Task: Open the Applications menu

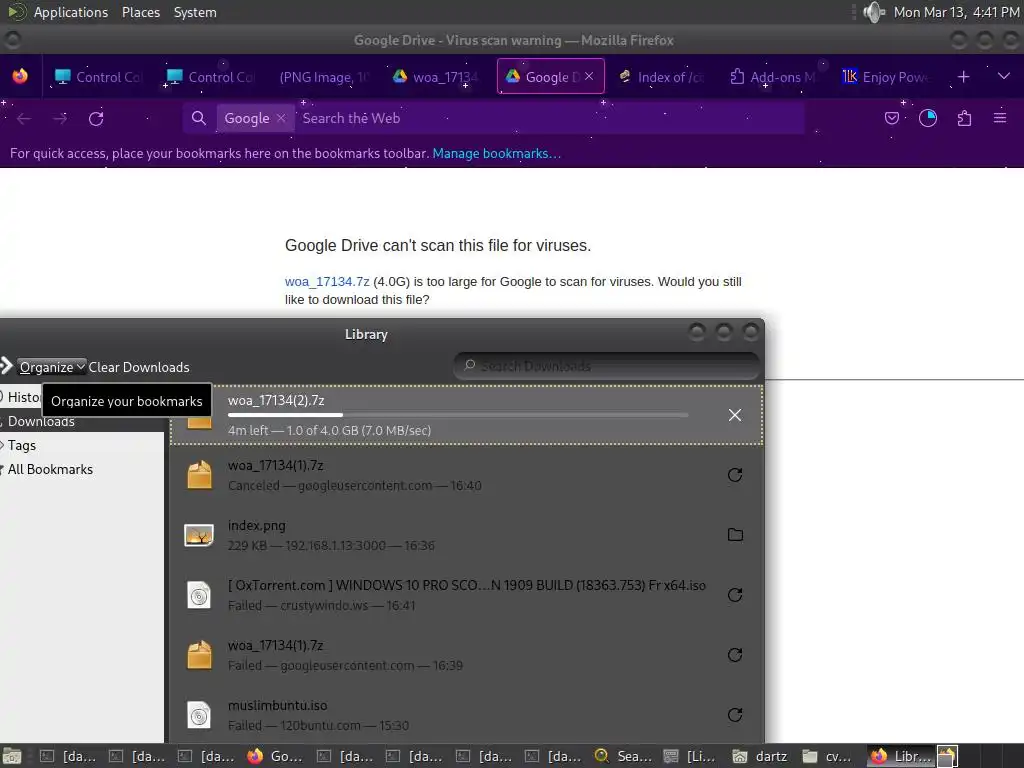Action: click(71, 12)
